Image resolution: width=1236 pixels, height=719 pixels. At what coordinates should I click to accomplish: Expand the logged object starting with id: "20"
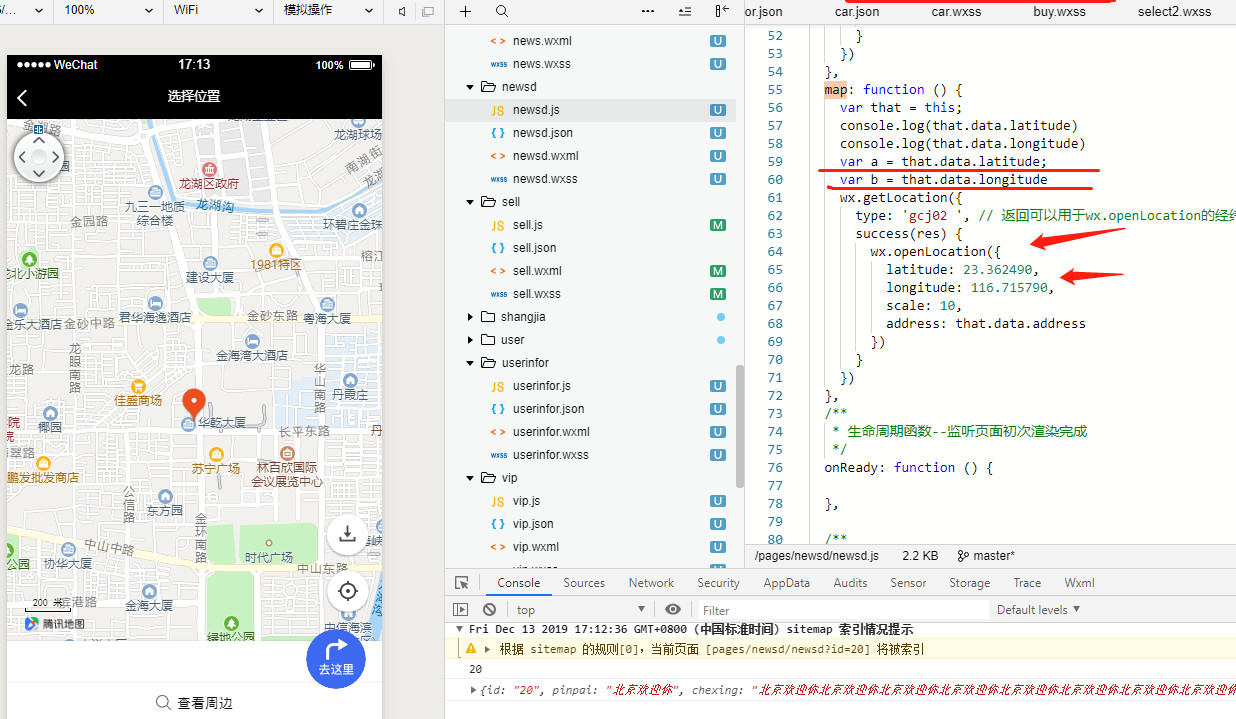tap(474, 690)
